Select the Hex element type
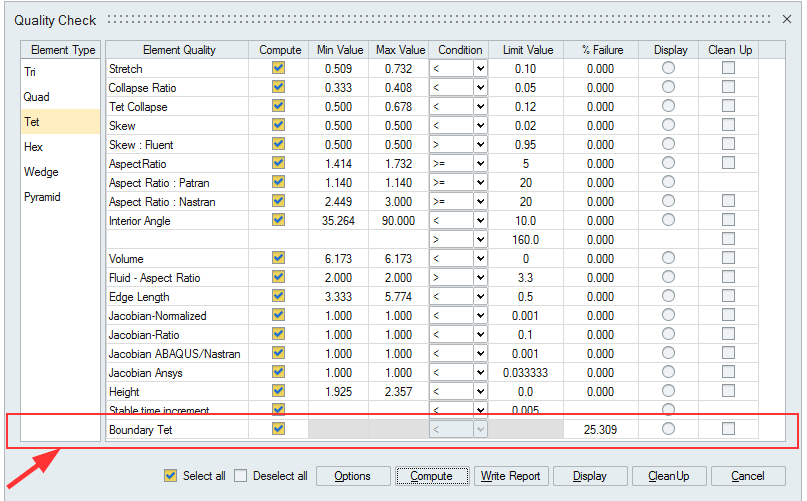The width and height of the screenshot is (807, 501). click(x=34, y=147)
